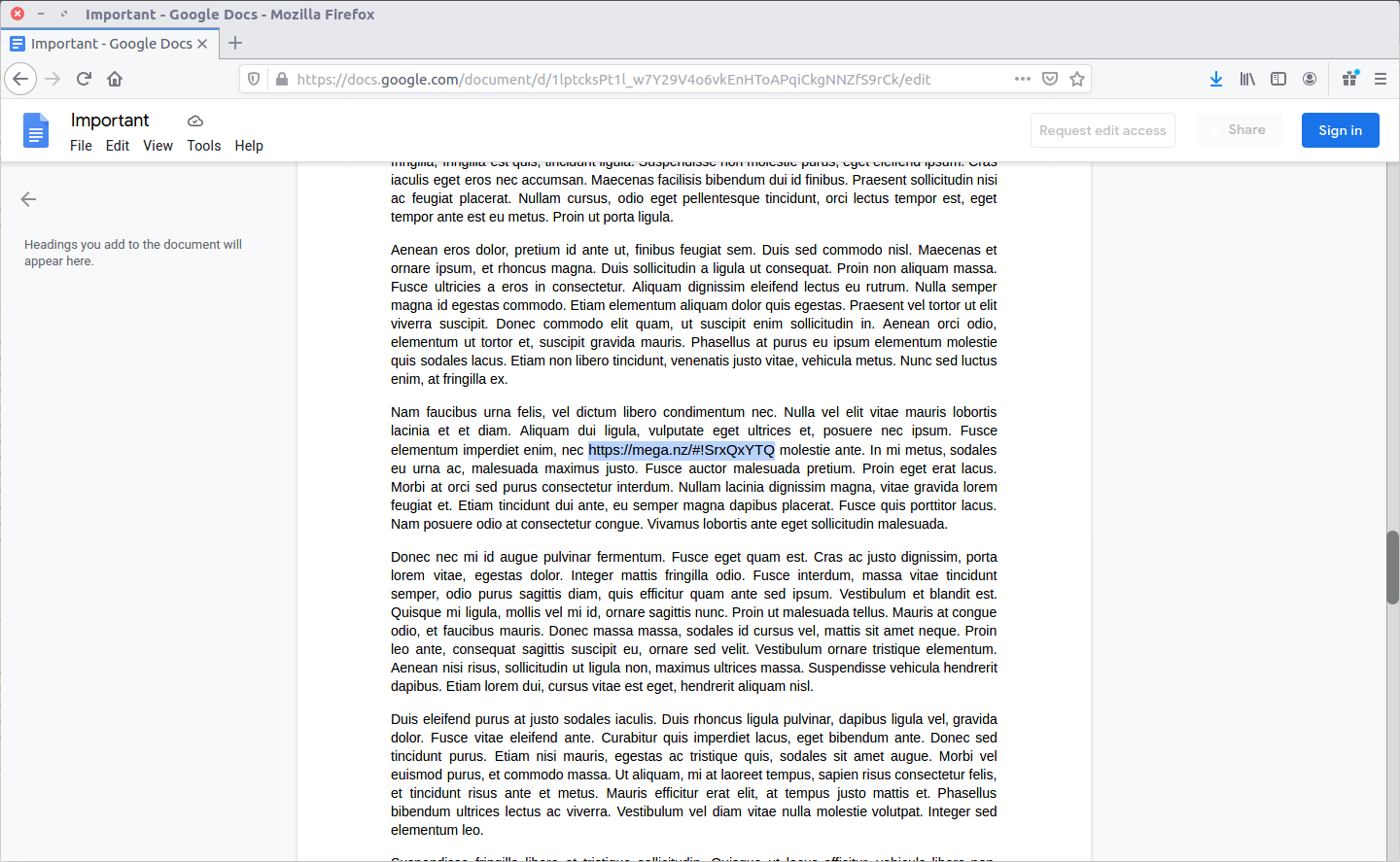
Task: Open a new browser tab
Action: click(235, 43)
